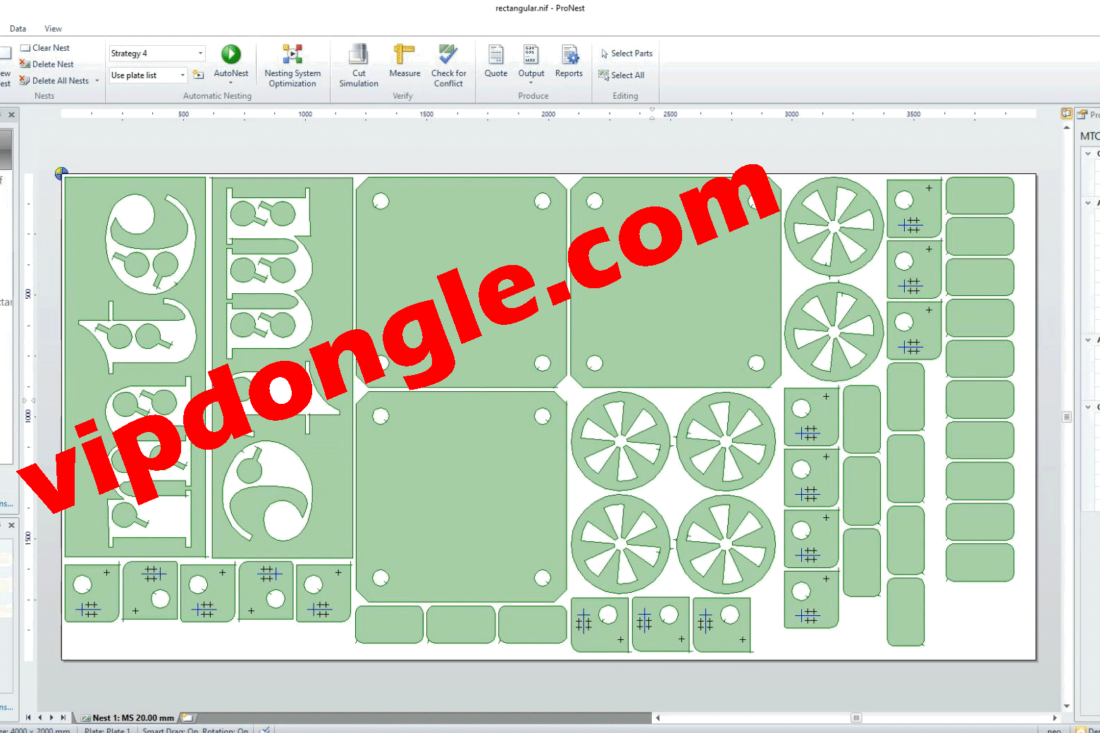Expand the Delete All Nests dropdown arrow
This screenshot has width=1100, height=733.
coord(97,81)
